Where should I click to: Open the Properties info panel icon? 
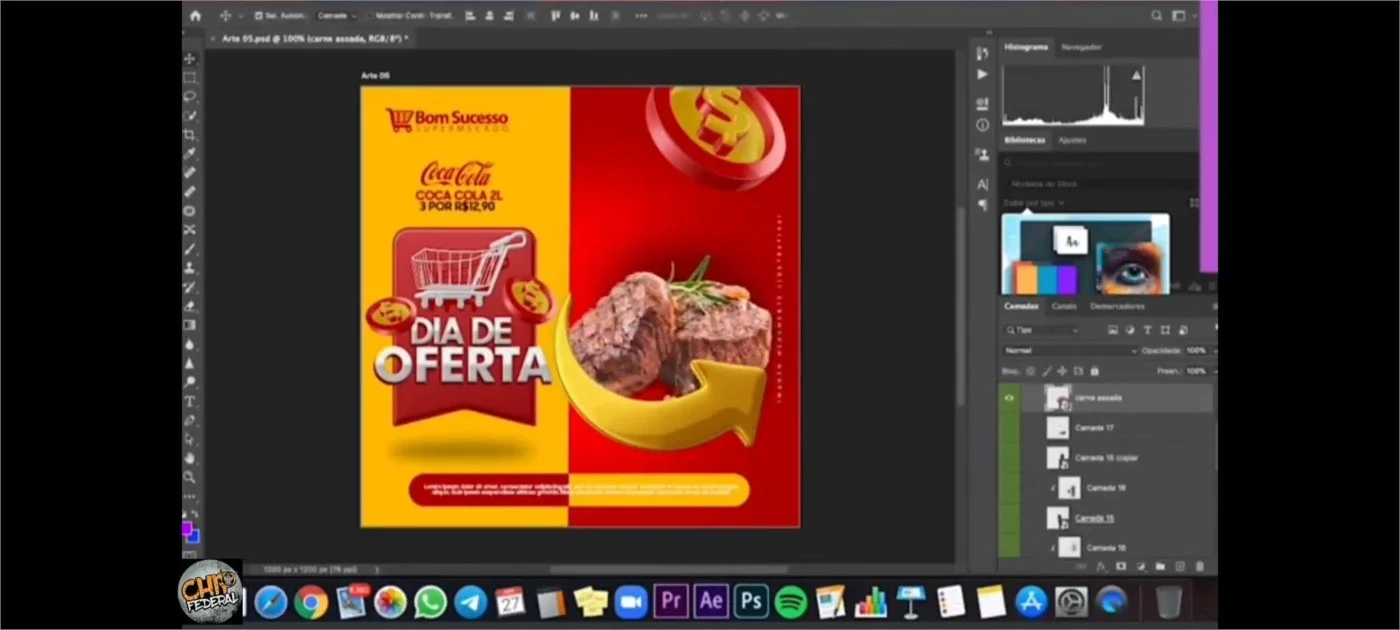(x=983, y=125)
